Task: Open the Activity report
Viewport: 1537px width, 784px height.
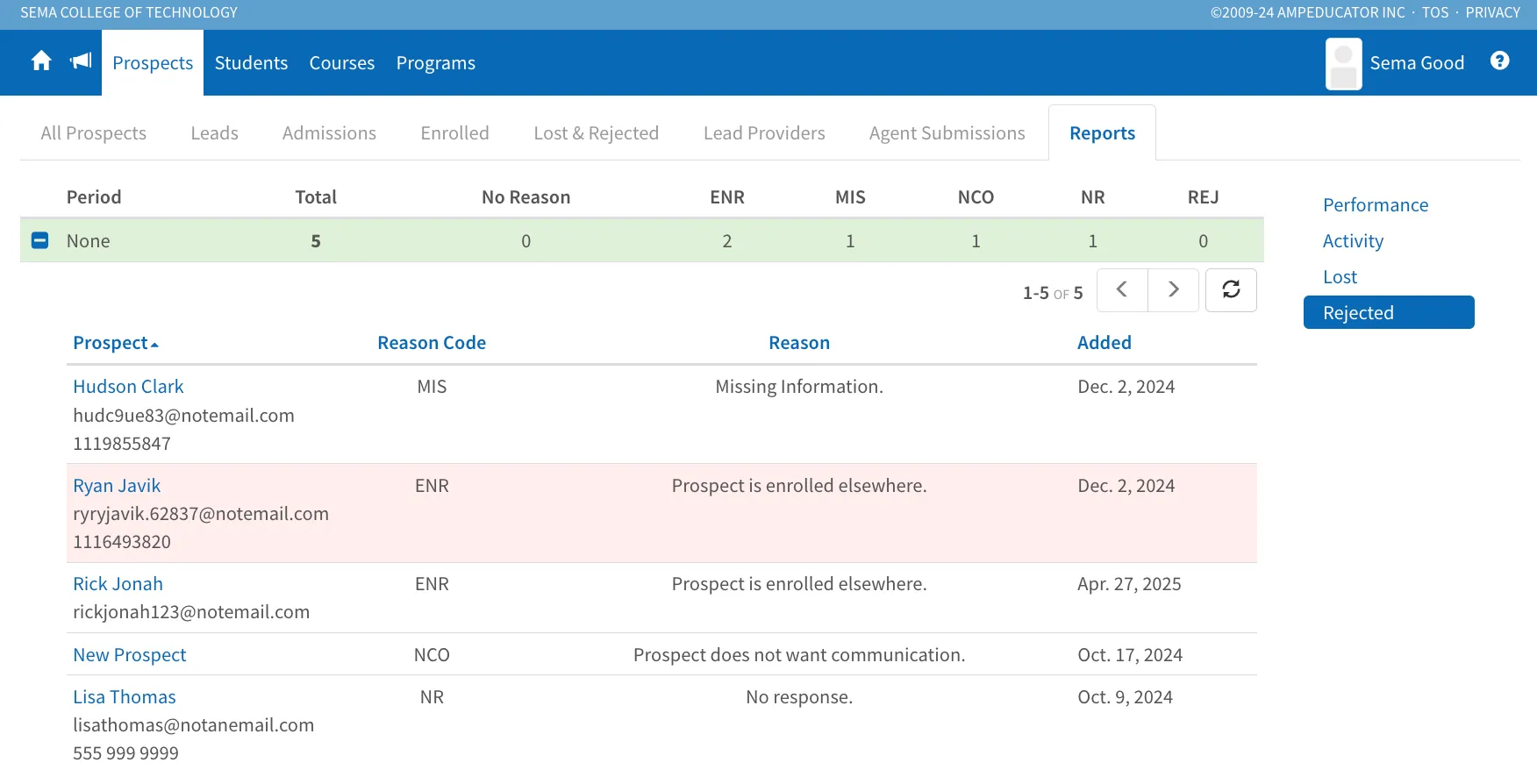Action: pyautogui.click(x=1353, y=241)
